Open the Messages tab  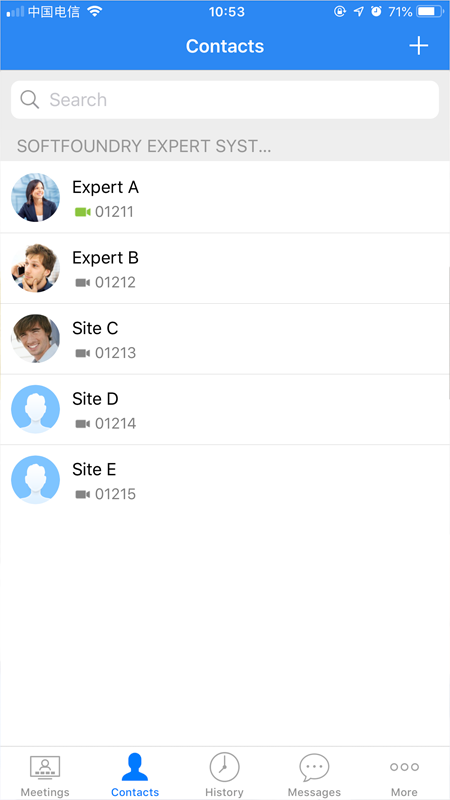[x=314, y=774]
